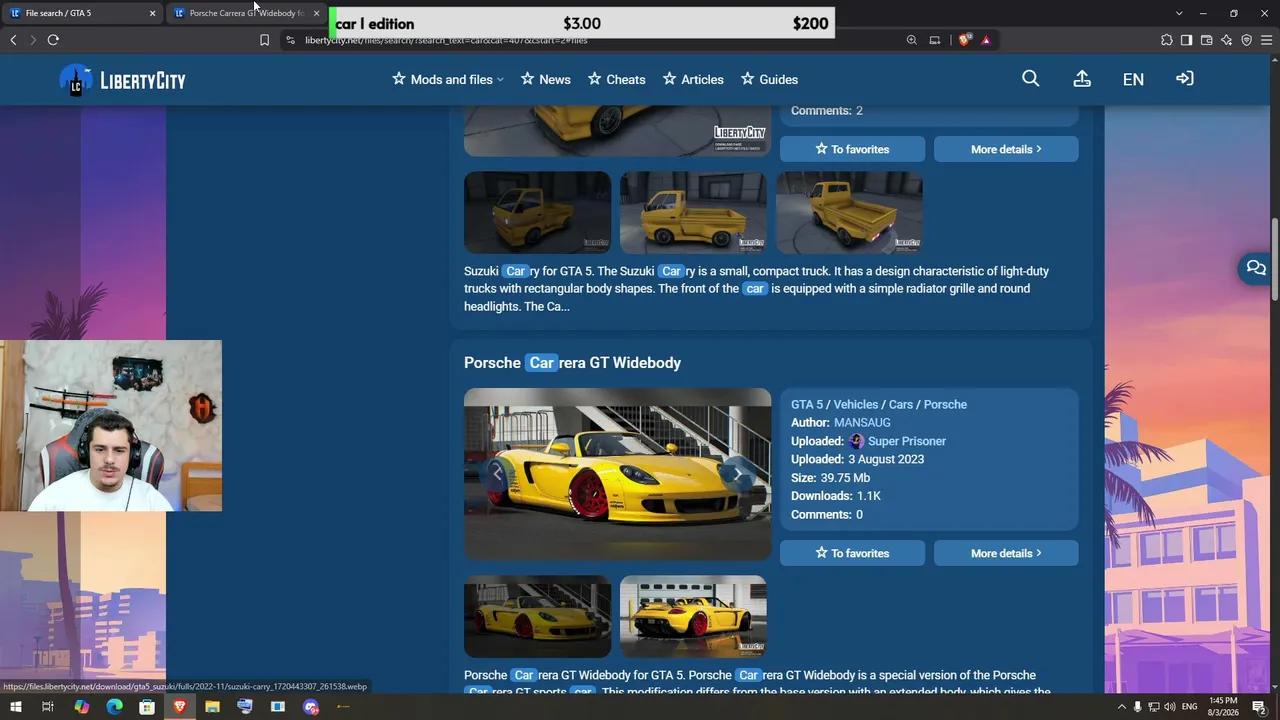The height and width of the screenshot is (720, 1280).
Task: Open the Porsche category breadcrumb
Action: (x=945, y=405)
